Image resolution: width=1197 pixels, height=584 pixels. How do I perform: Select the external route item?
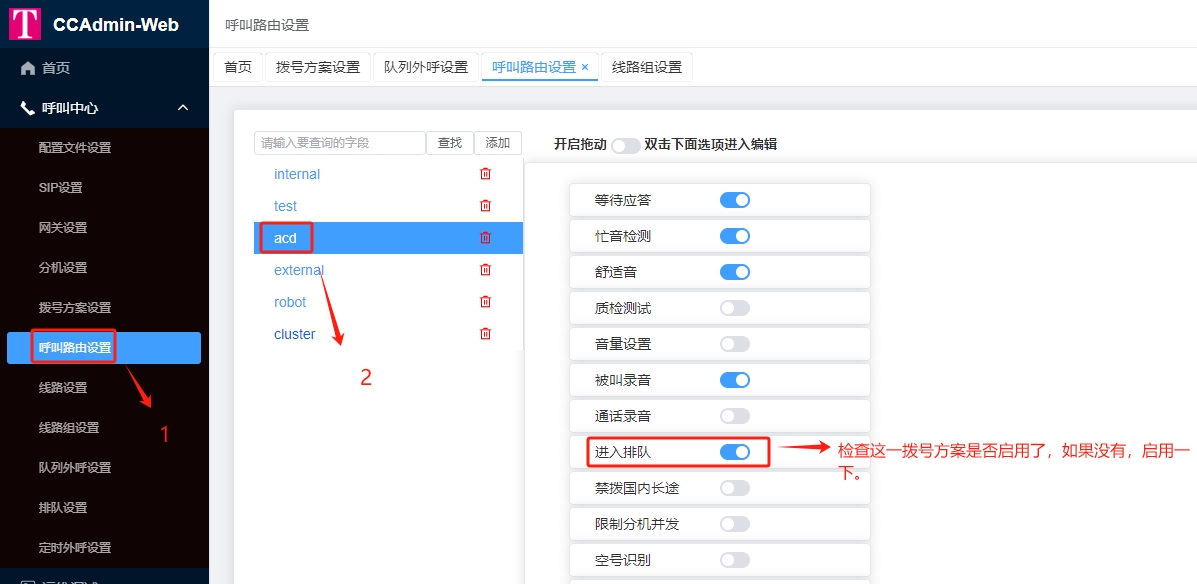299,270
